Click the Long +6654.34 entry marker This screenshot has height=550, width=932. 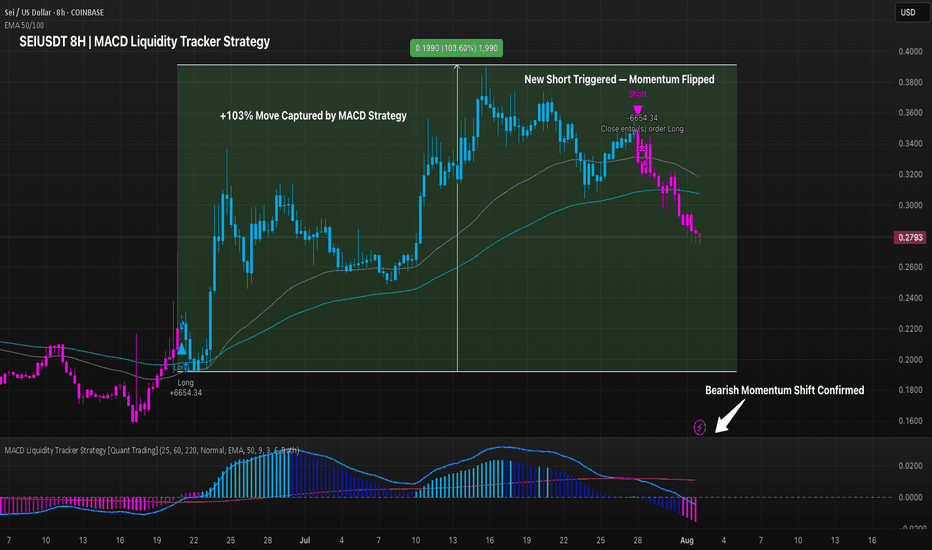pyautogui.click(x=186, y=388)
